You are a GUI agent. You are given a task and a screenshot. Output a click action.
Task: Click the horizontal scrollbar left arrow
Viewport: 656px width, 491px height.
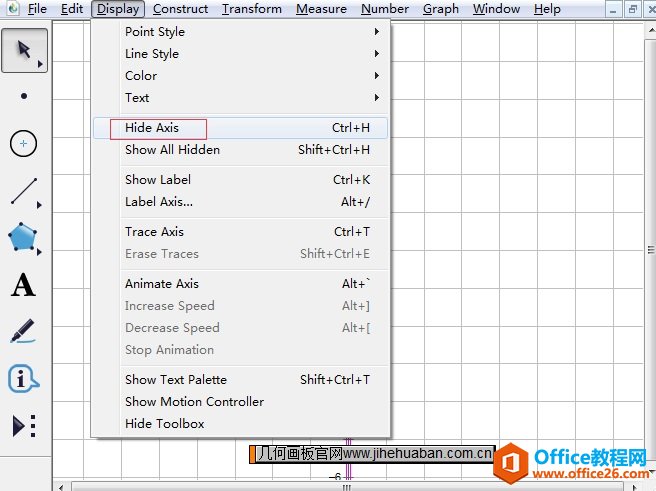click(60, 486)
